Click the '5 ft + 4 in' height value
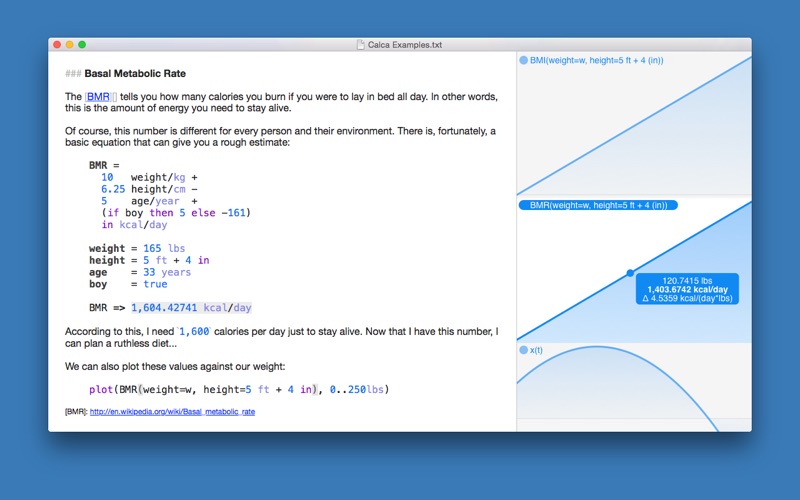The width and height of the screenshot is (800, 500). coord(176,260)
